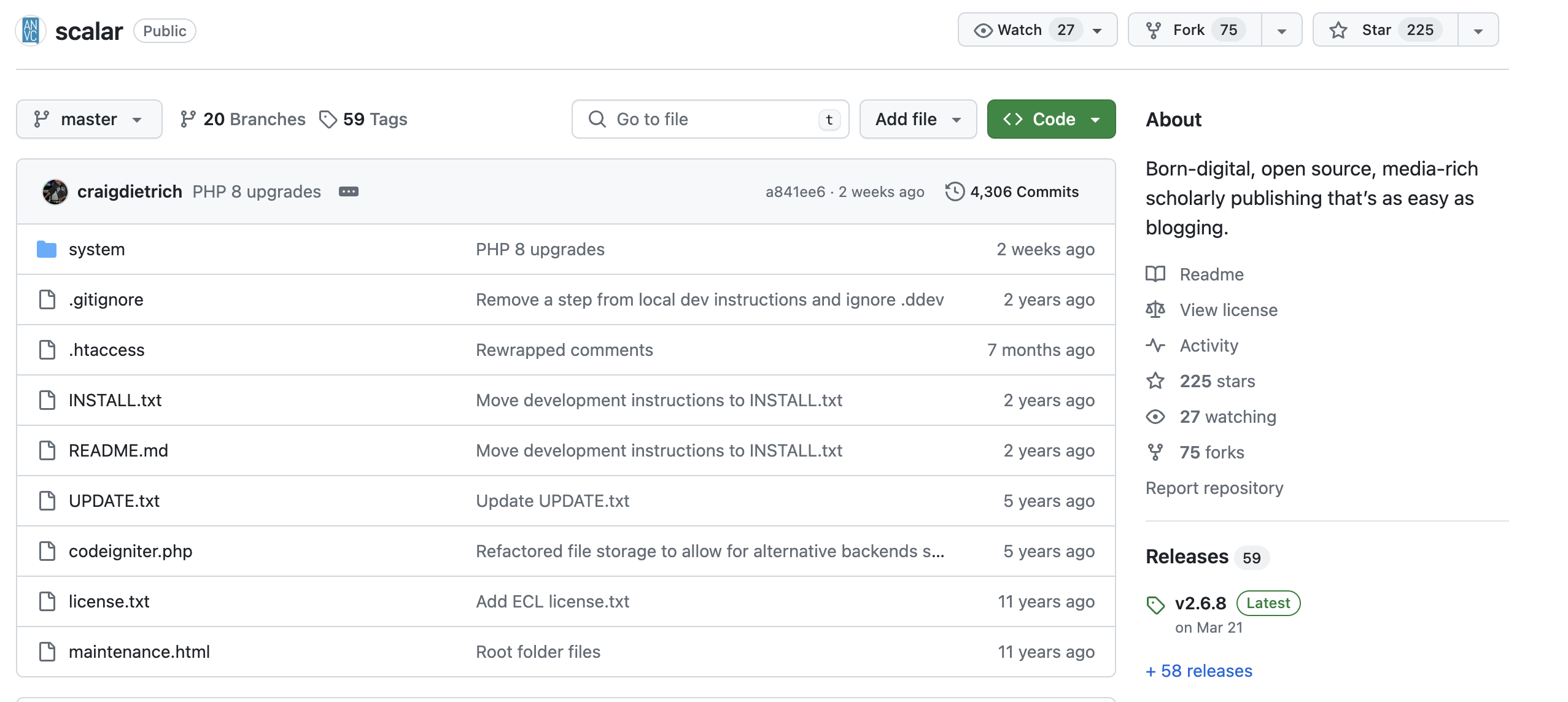
Task: Open the Add file dropdown
Action: (x=917, y=118)
